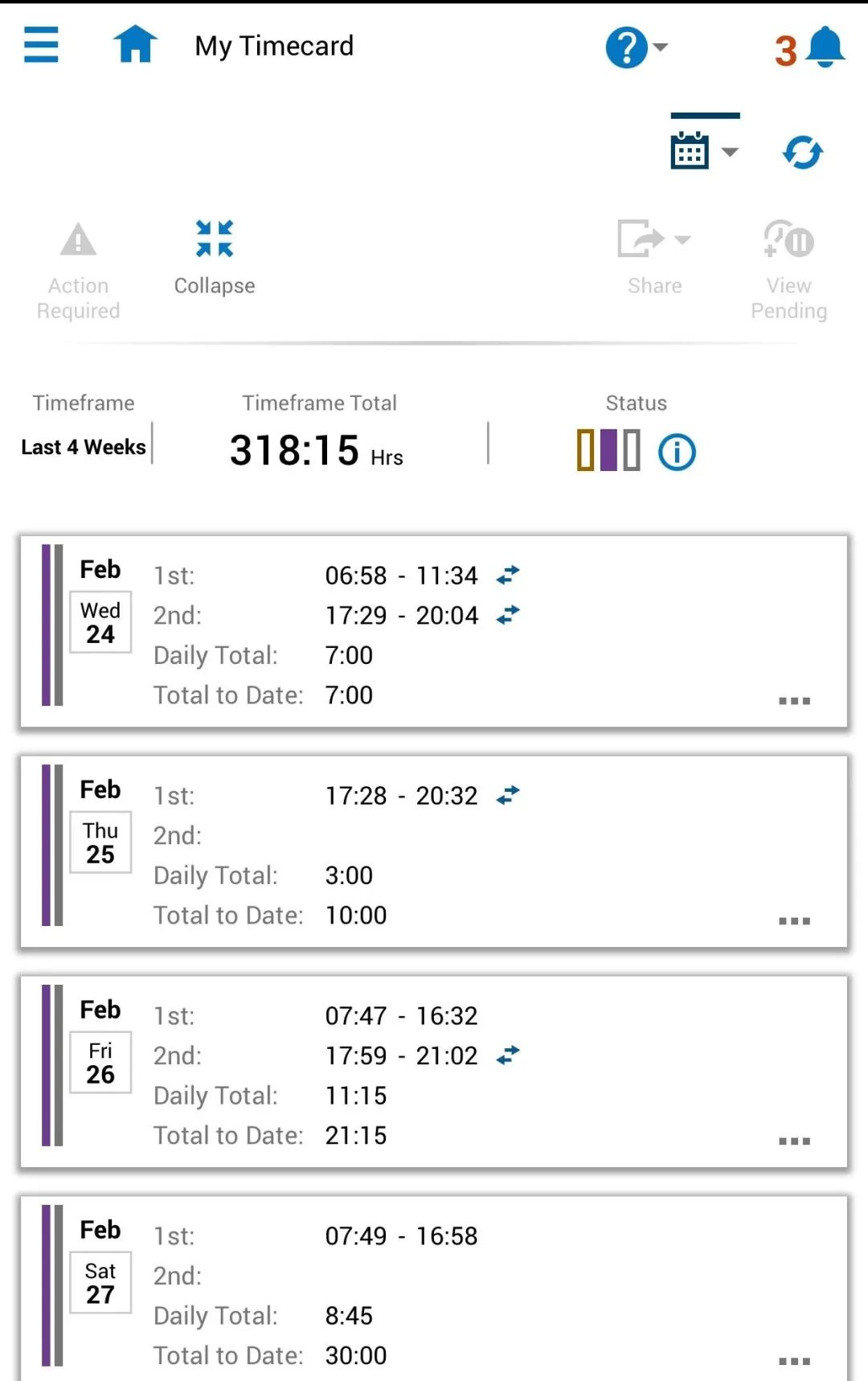The width and height of the screenshot is (868, 1381).
Task: Refresh the timecard with the circular arrows icon
Action: click(803, 152)
